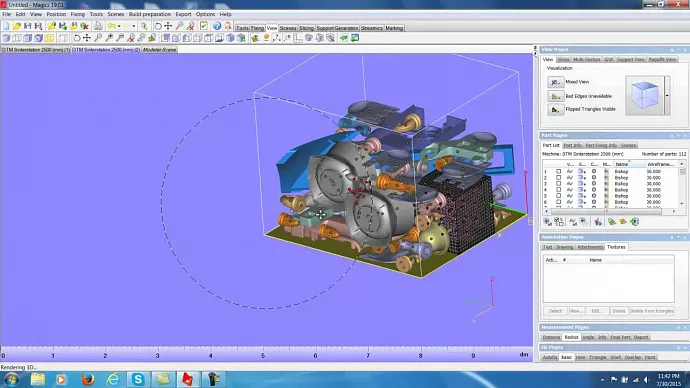The image size is (690, 388).
Task: Click the Print icon in top toolbar
Action: (98, 26)
